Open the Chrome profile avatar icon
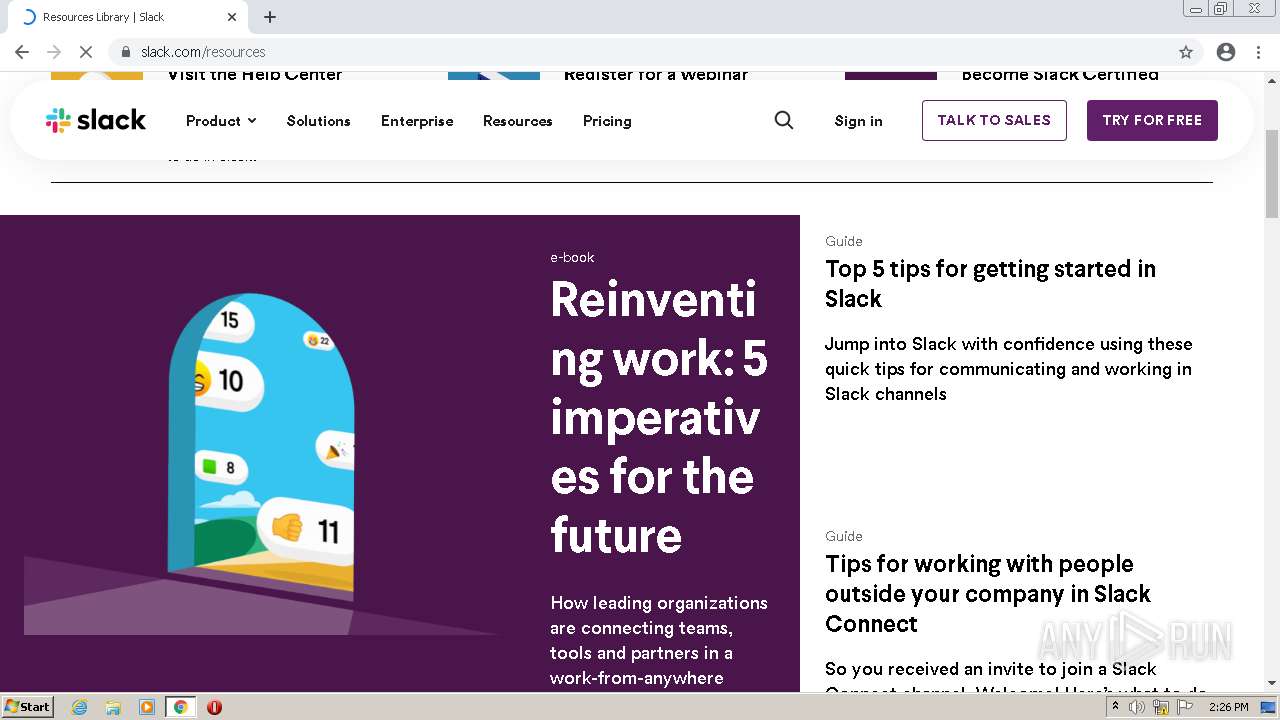This screenshot has width=1280, height=720. tap(1226, 52)
